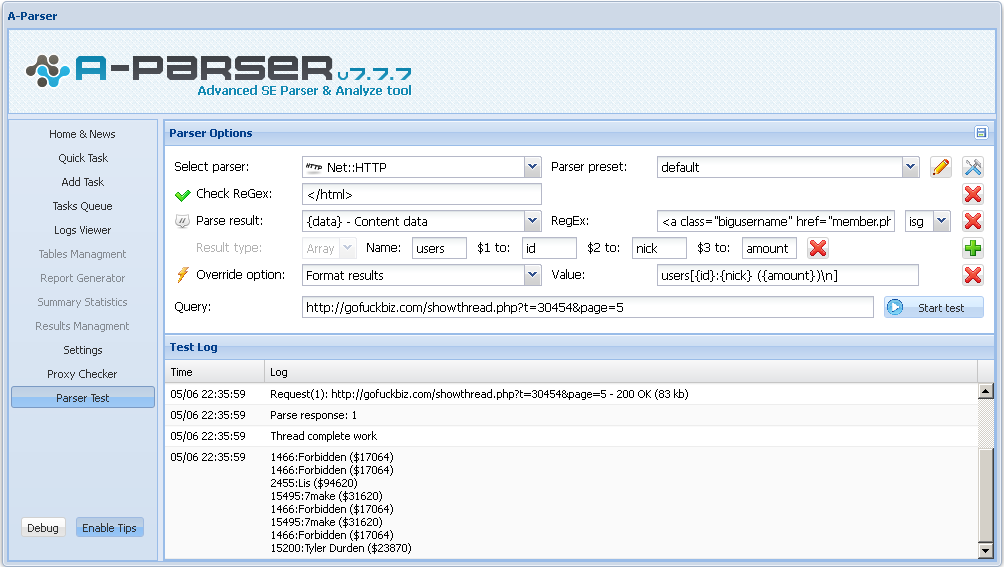
Task: Click the $3 to field with amount
Action: [x=770, y=248]
